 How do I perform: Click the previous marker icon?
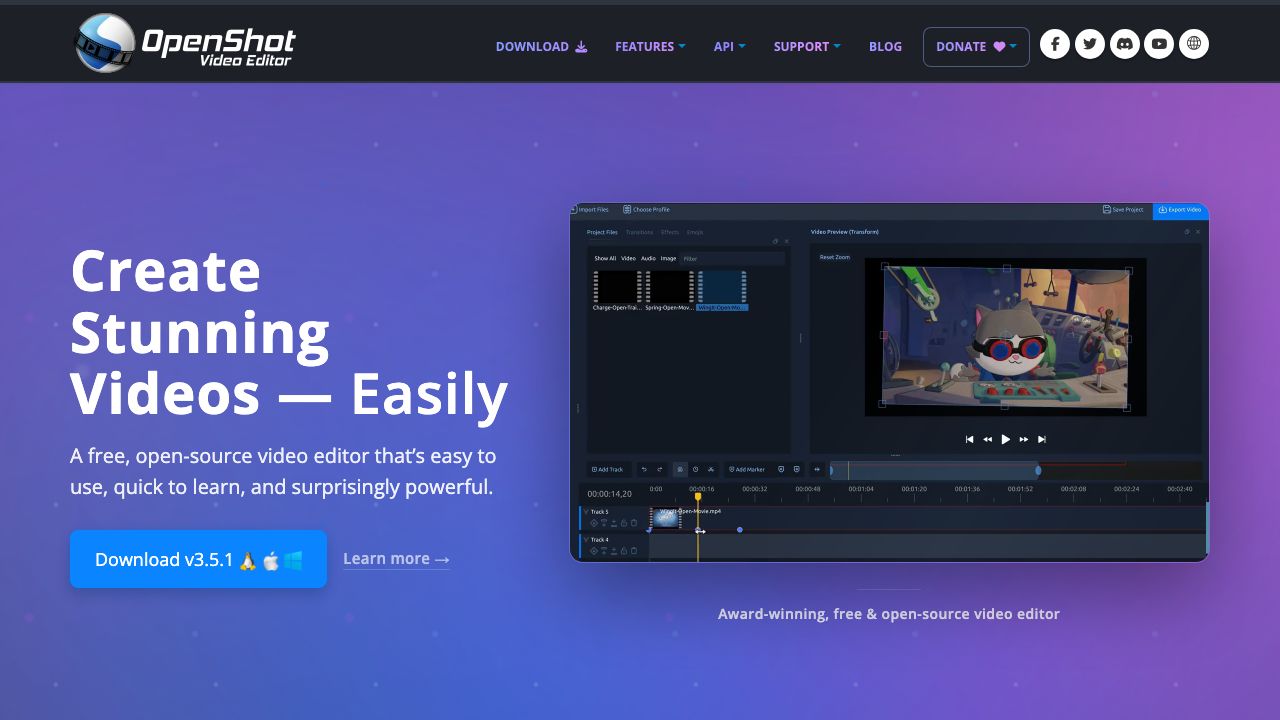coord(781,469)
